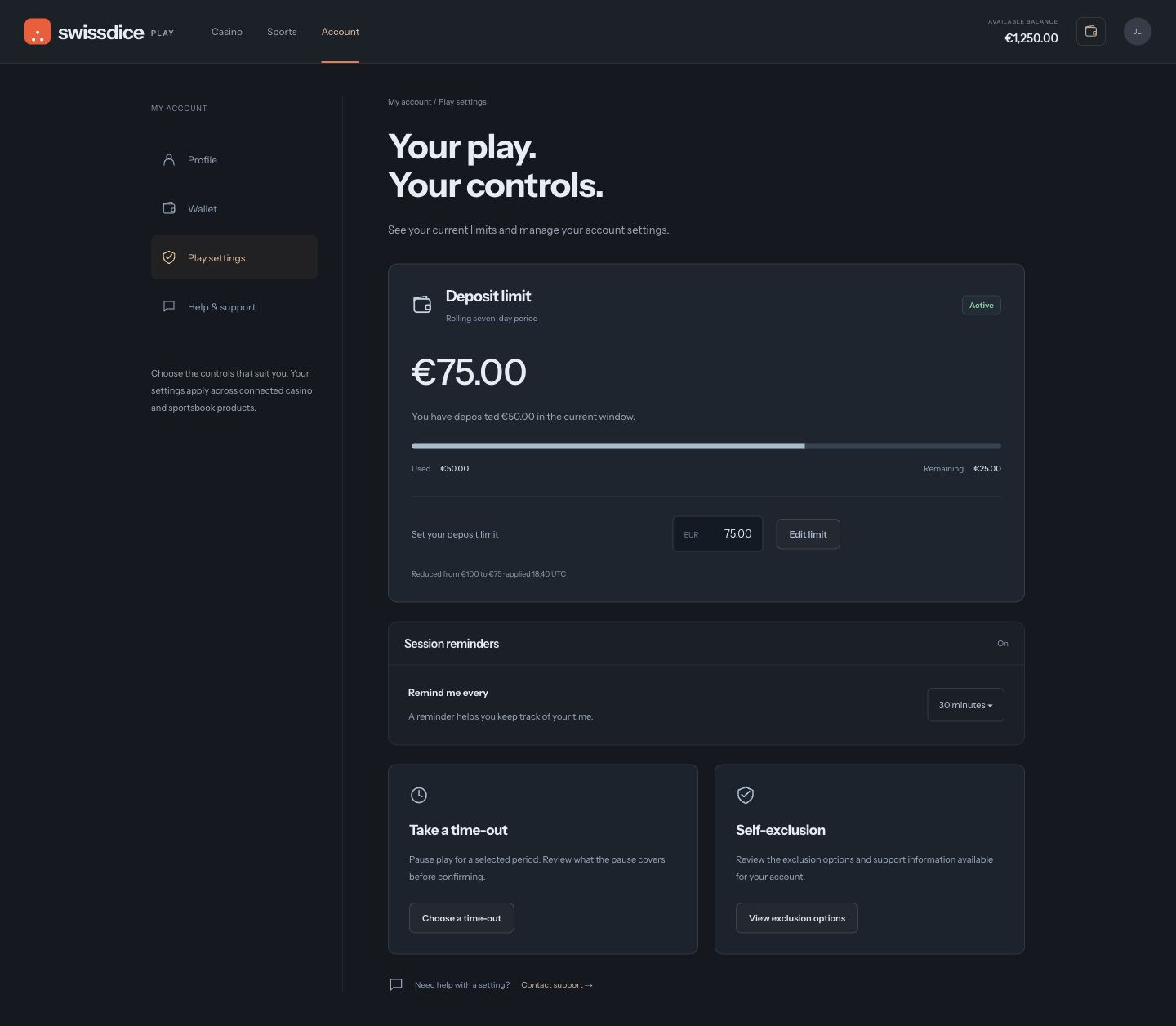
Task: Click the Session reminders 'On' status
Action: (x=1003, y=644)
